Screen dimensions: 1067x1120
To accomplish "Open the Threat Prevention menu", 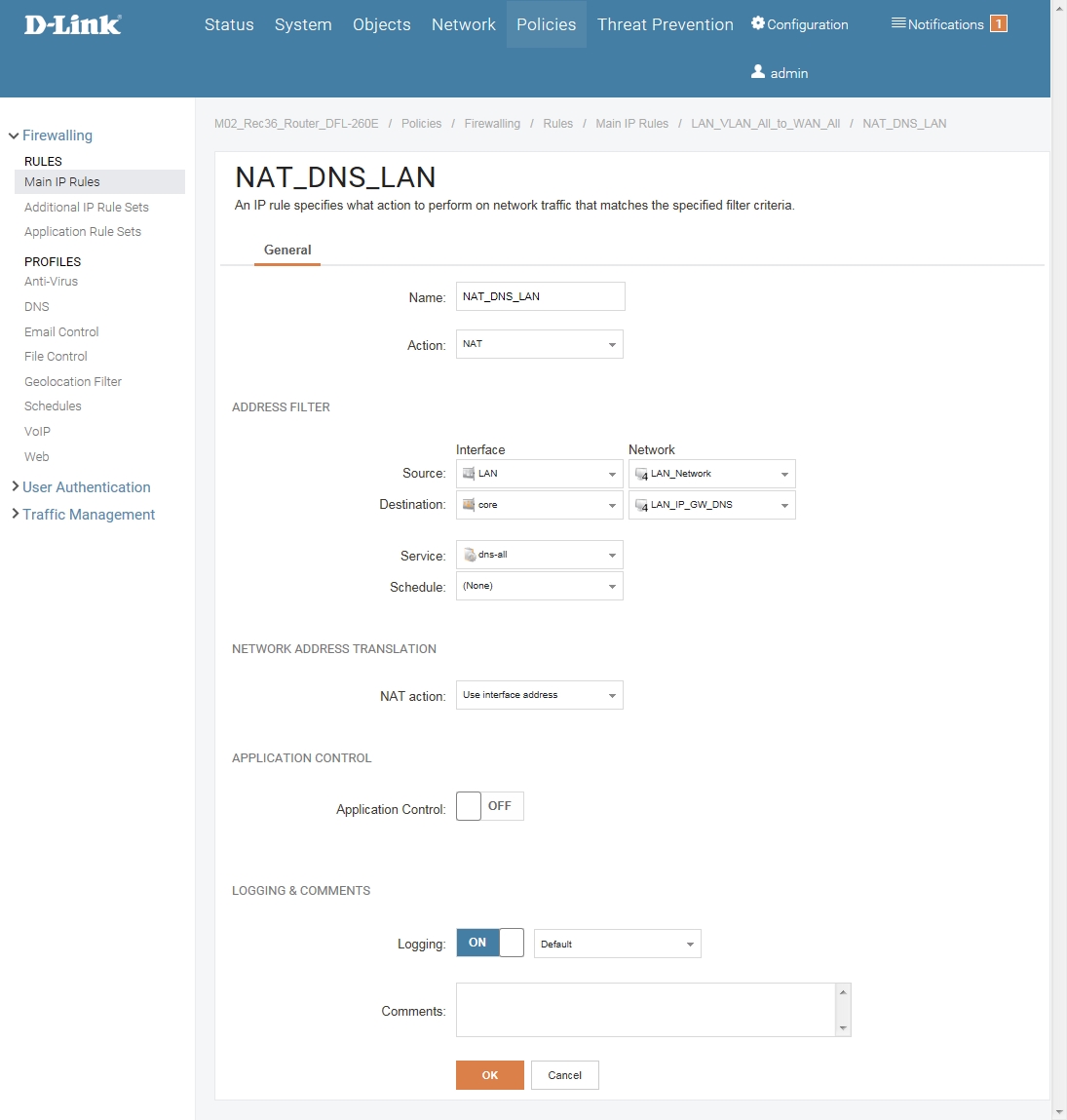I will coord(665,24).
